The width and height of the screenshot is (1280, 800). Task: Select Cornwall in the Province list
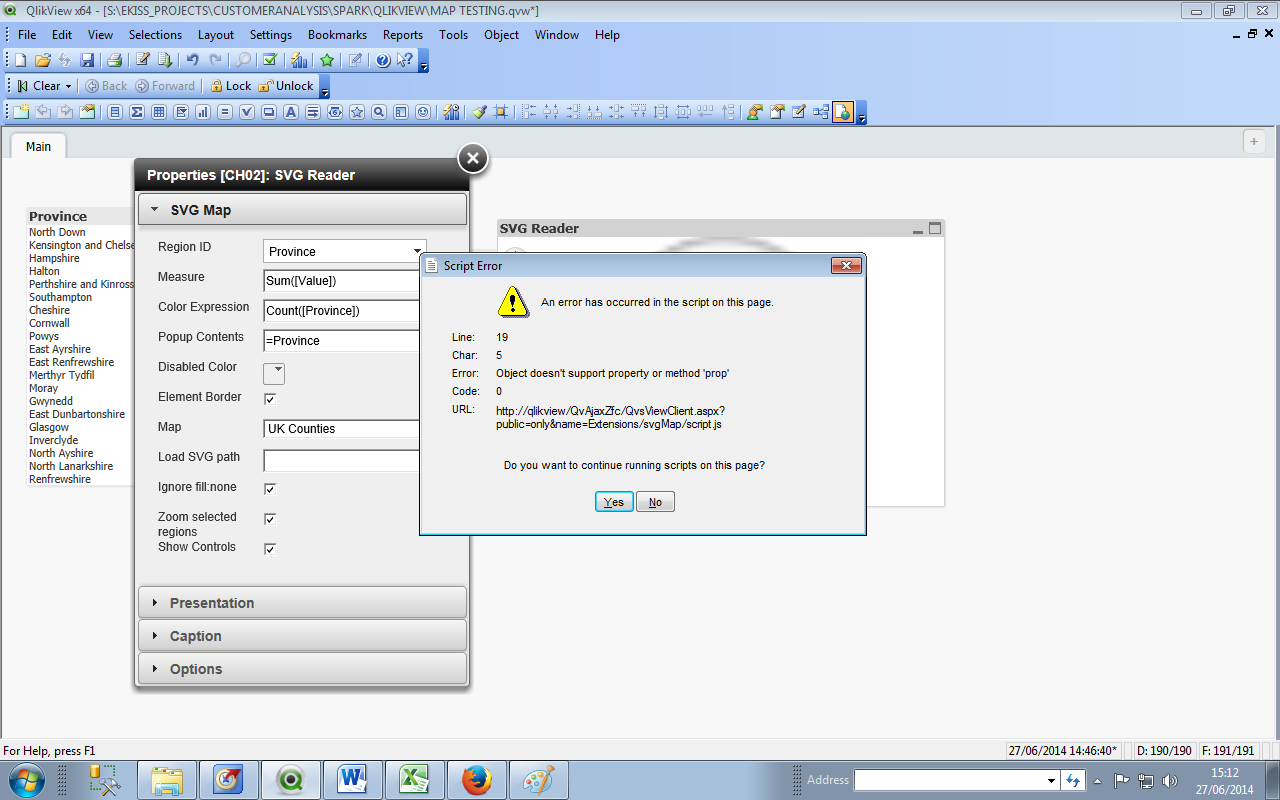pos(49,323)
